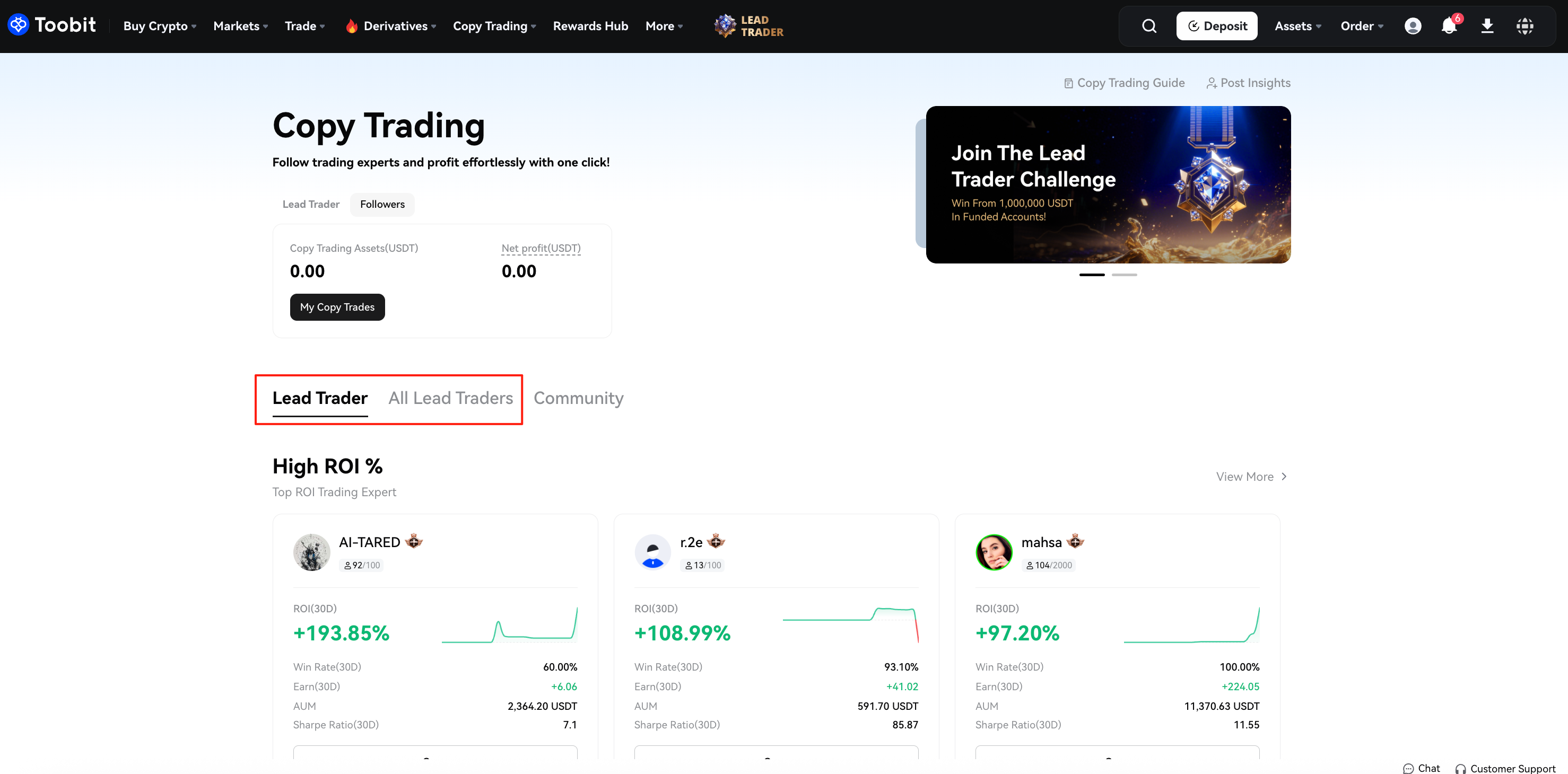Viewport: 1568px width, 774px height.
Task: Open the Lead Trader Challenge banner
Action: coord(1108,185)
